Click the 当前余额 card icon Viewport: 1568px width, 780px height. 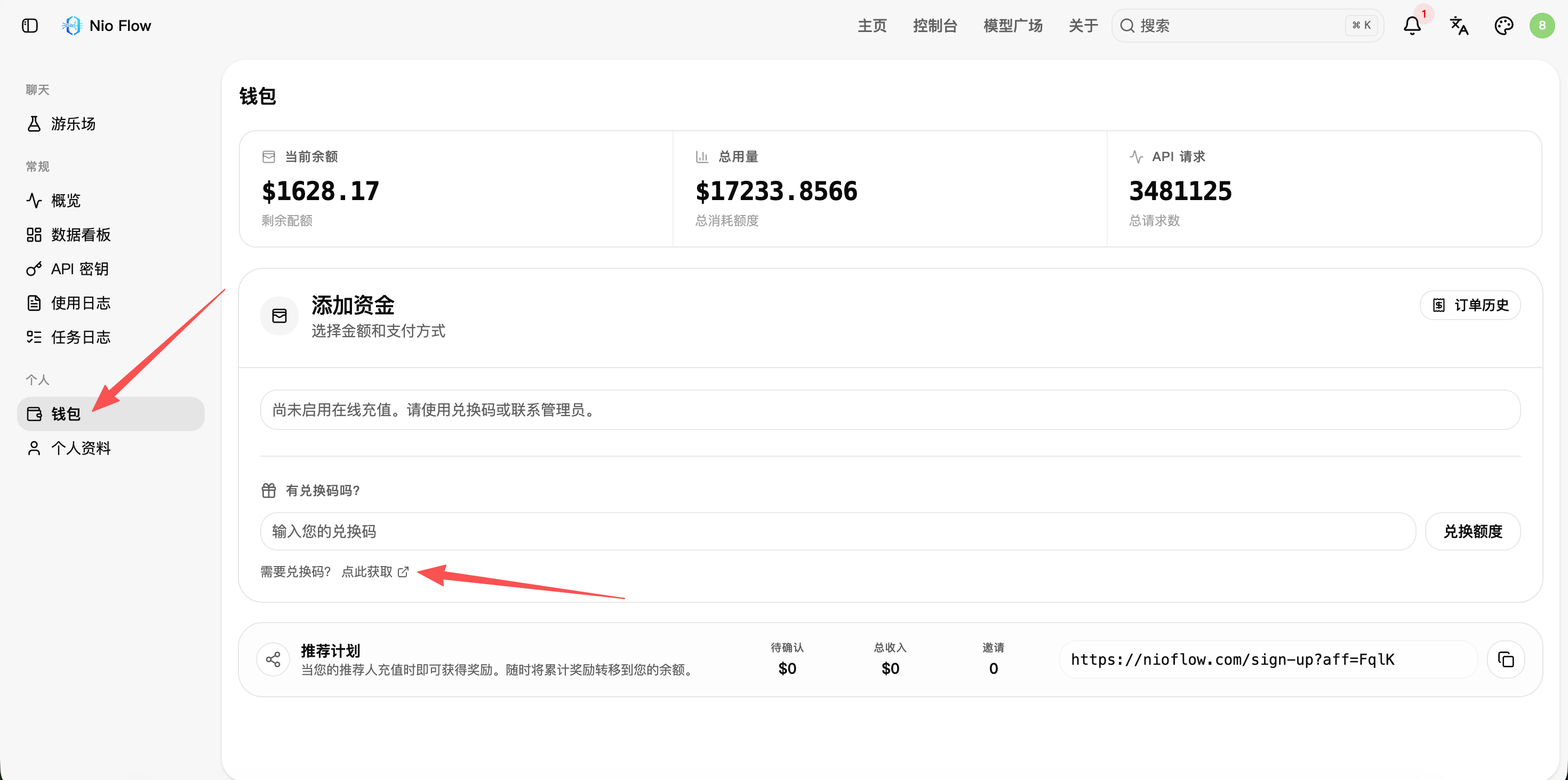(268, 156)
